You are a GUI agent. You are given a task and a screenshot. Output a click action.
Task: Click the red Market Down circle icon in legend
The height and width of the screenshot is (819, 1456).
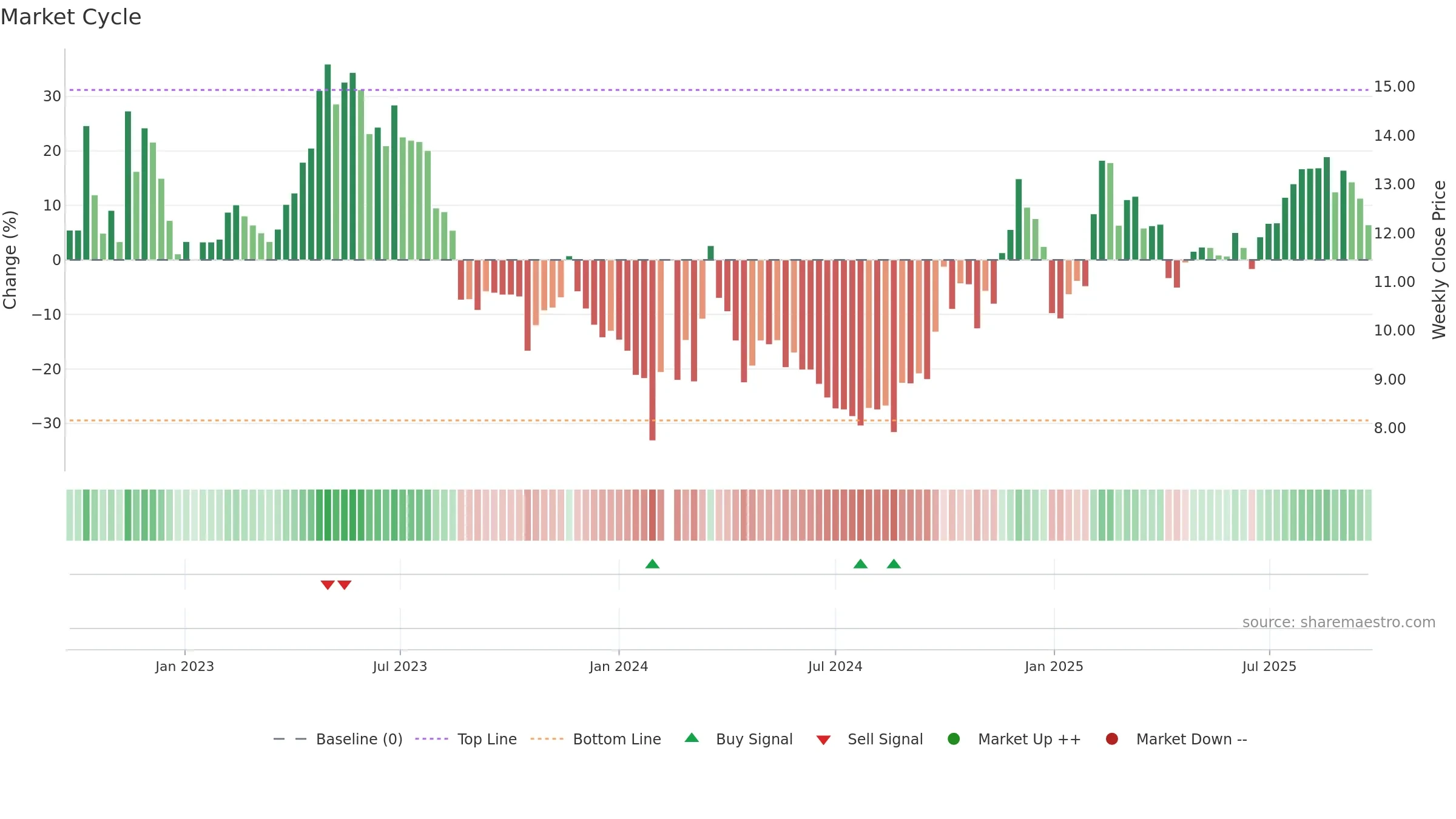1112,739
